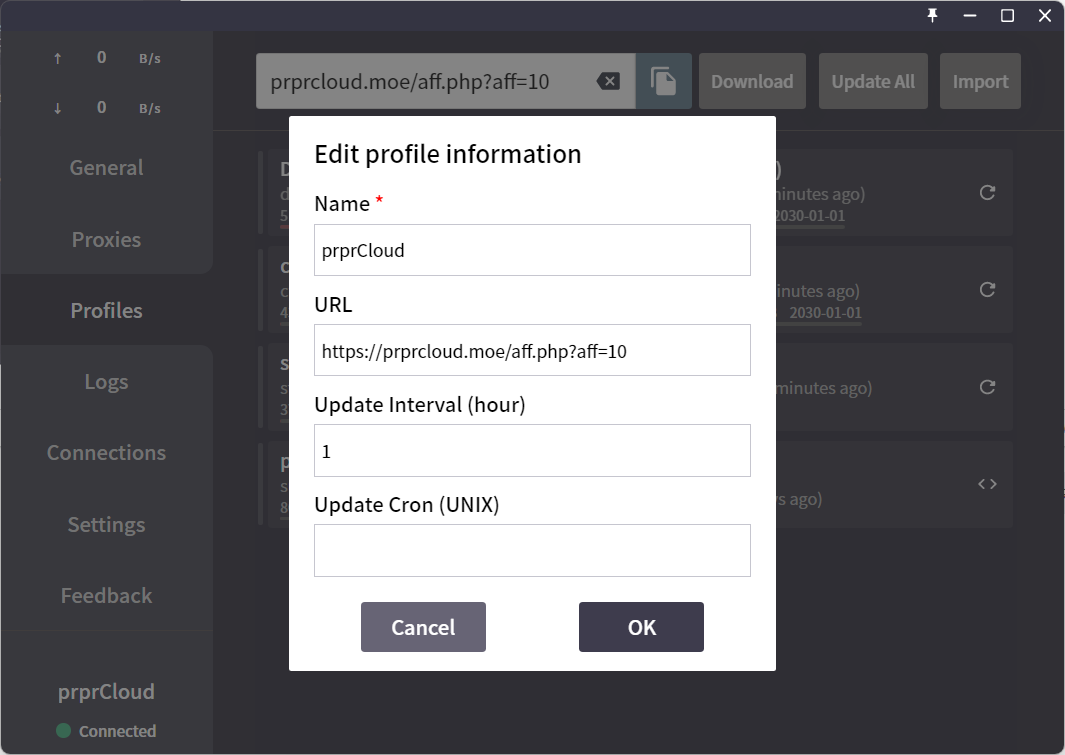Click the empty Update Cron (UNIX) field
Screen dimensions: 1065x755
click(532, 550)
